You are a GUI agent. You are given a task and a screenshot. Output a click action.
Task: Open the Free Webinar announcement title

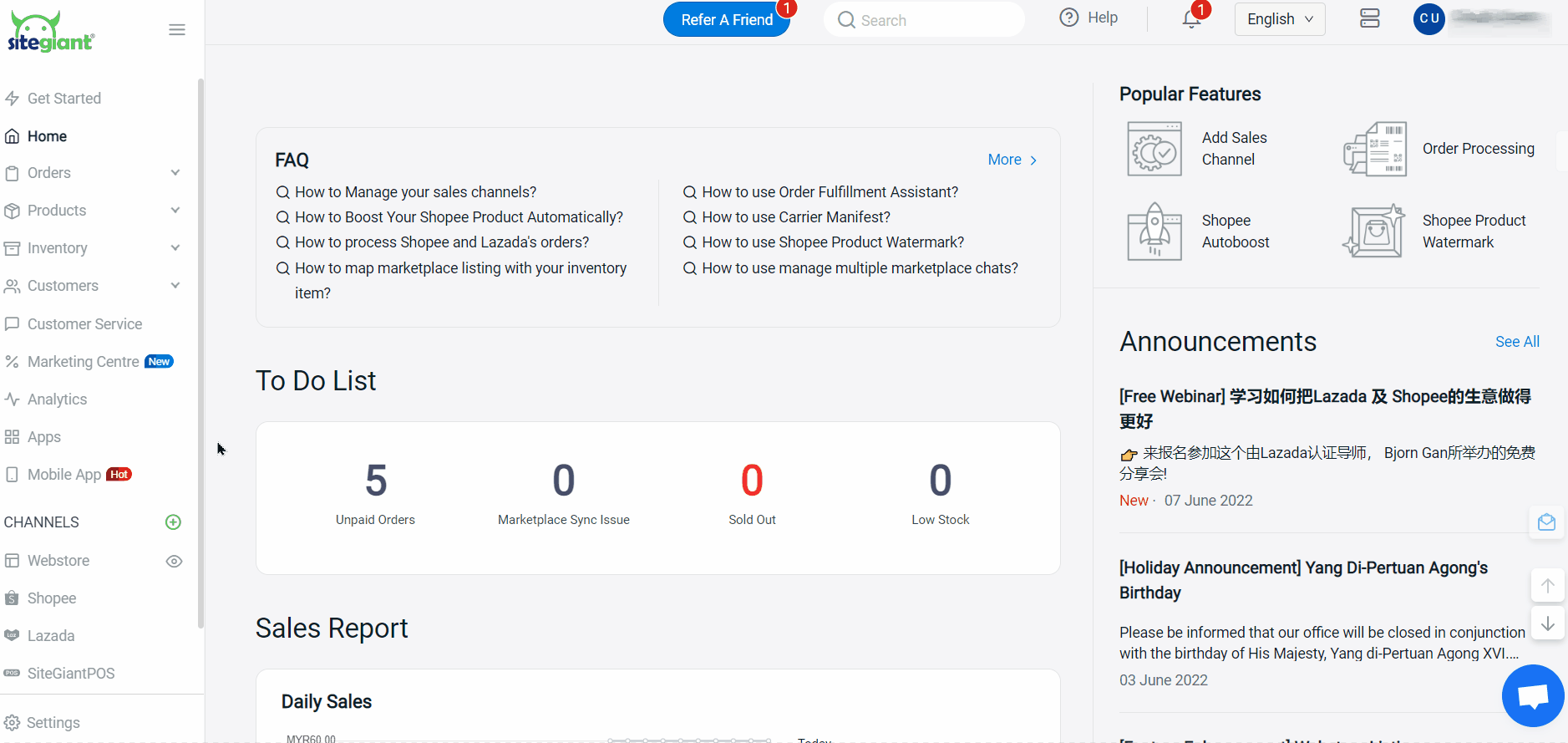1325,409
